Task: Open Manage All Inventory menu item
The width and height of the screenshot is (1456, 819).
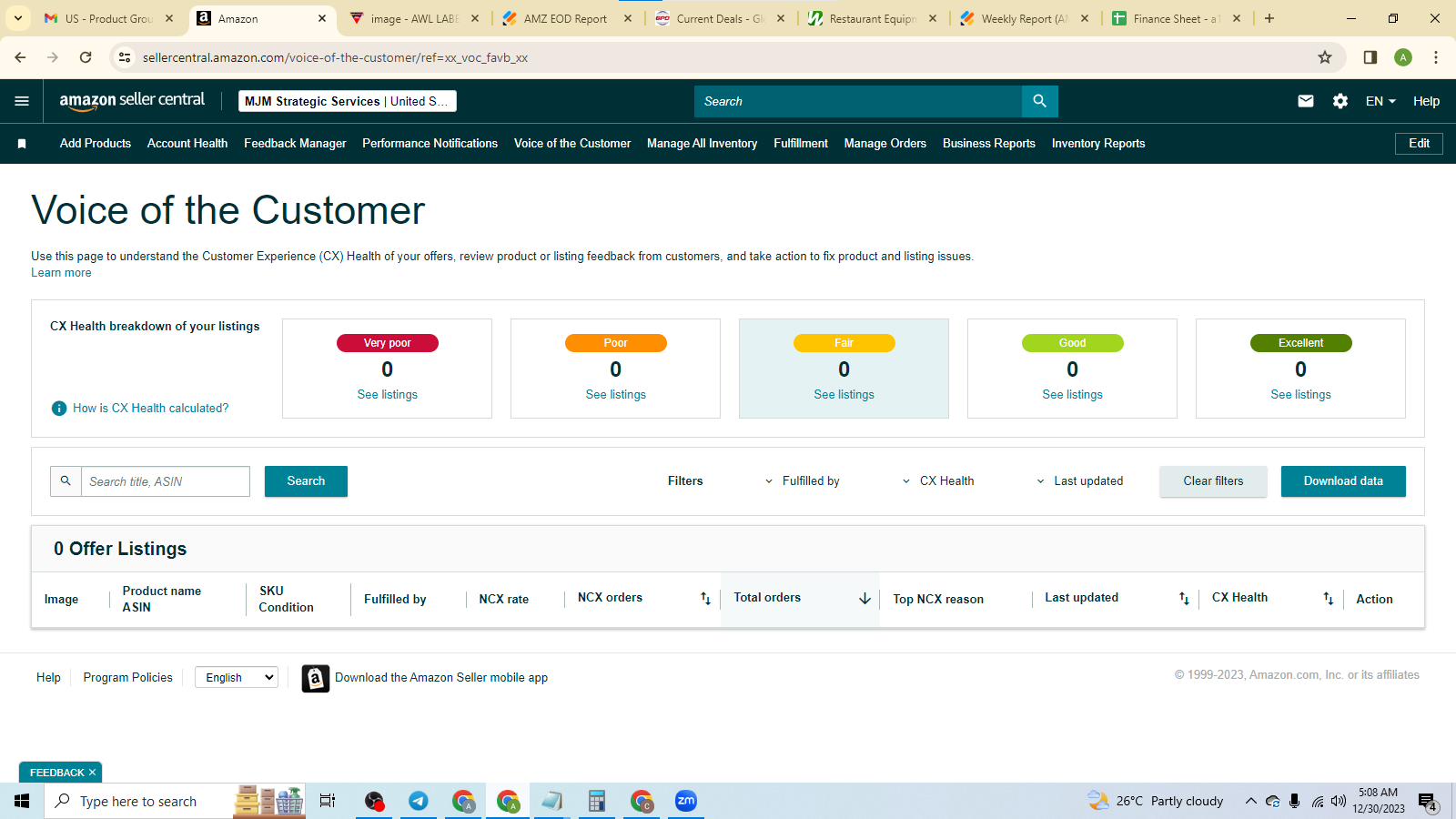Action: [702, 144]
